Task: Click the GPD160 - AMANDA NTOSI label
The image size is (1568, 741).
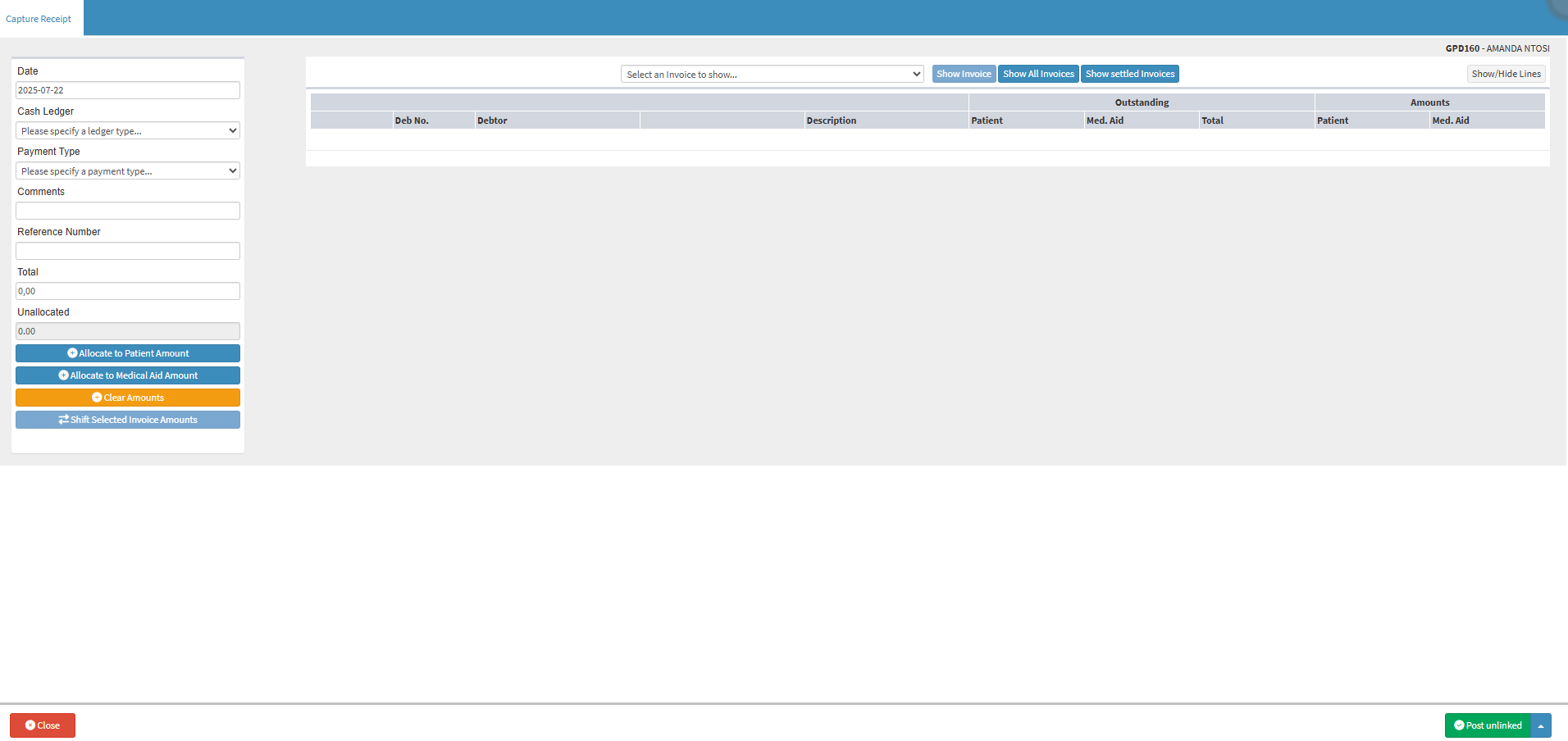Action: click(1497, 48)
